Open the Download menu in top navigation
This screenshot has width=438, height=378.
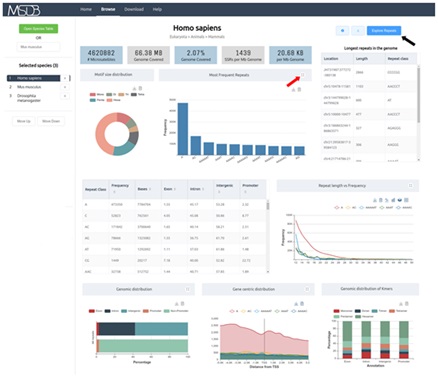134,9
